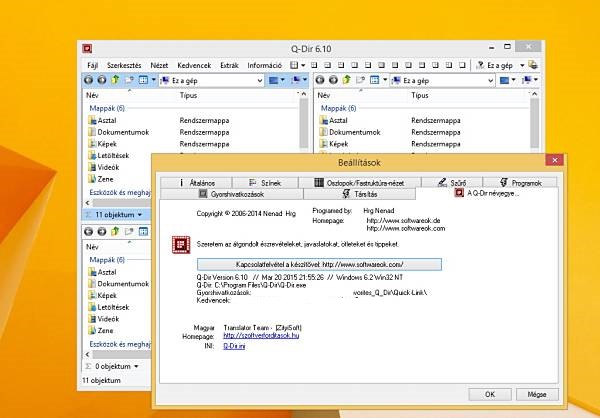
Task: Go up one folder in the top-right pane
Action: click(347, 80)
